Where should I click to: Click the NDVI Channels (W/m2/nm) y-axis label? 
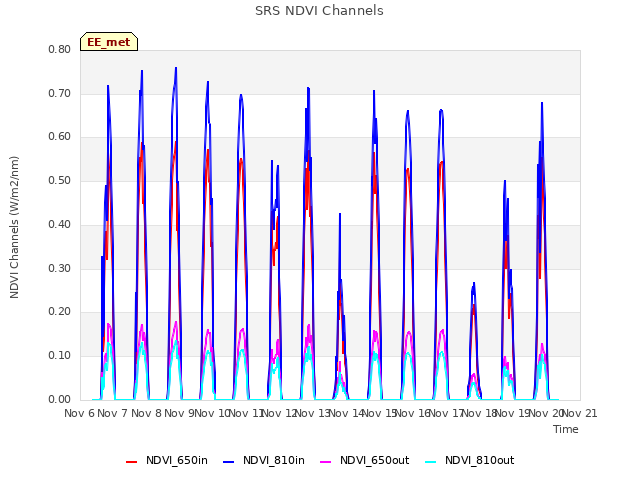click(14, 227)
